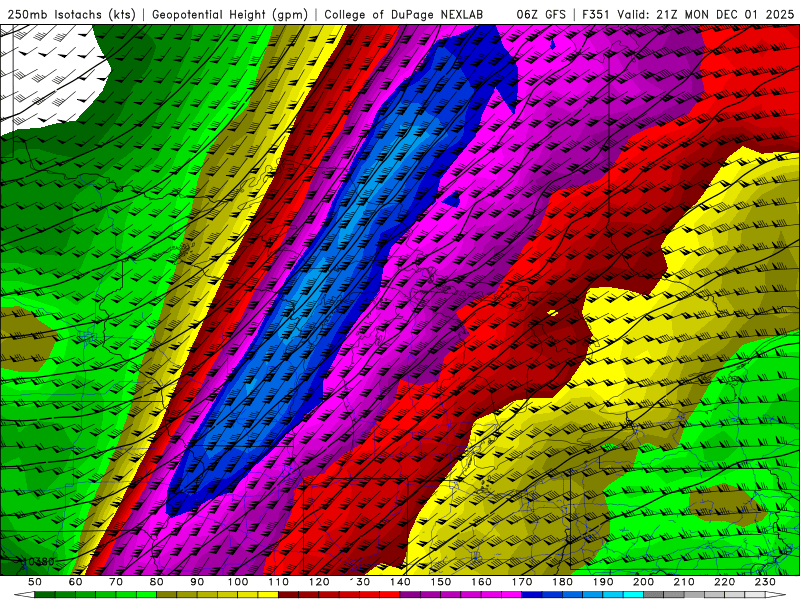The height and width of the screenshot is (600, 800).
Task: Click the '180' color bar label
Action: (x=562, y=582)
